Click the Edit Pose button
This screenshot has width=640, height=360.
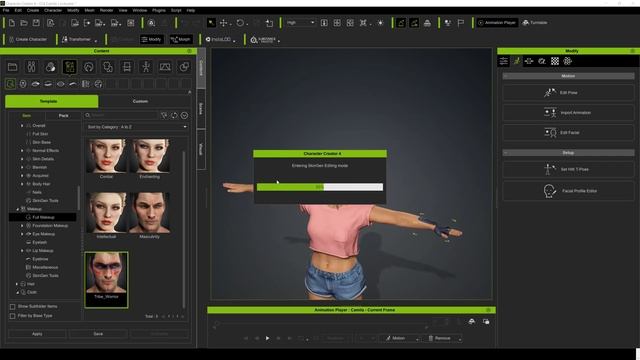(x=568, y=93)
